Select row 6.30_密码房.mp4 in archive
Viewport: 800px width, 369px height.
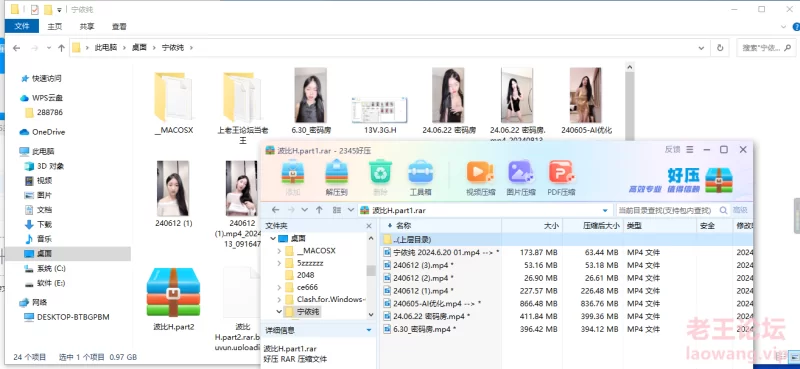pos(565,329)
